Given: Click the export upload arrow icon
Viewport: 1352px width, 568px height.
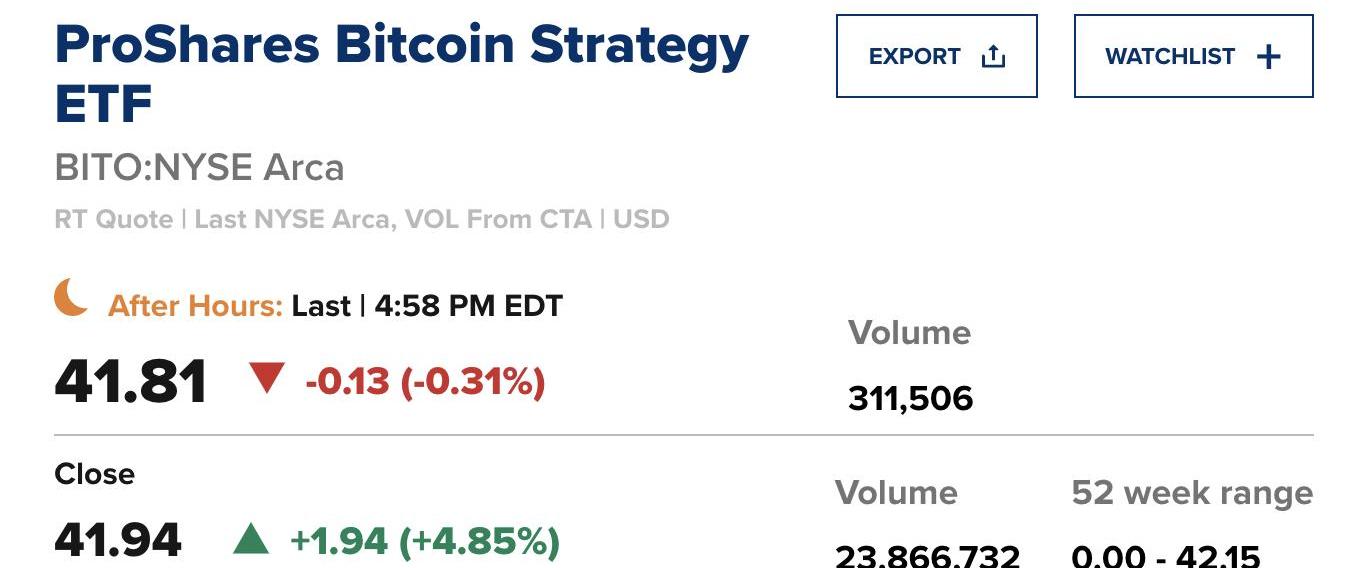Looking at the screenshot, I should pyautogui.click(x=993, y=57).
